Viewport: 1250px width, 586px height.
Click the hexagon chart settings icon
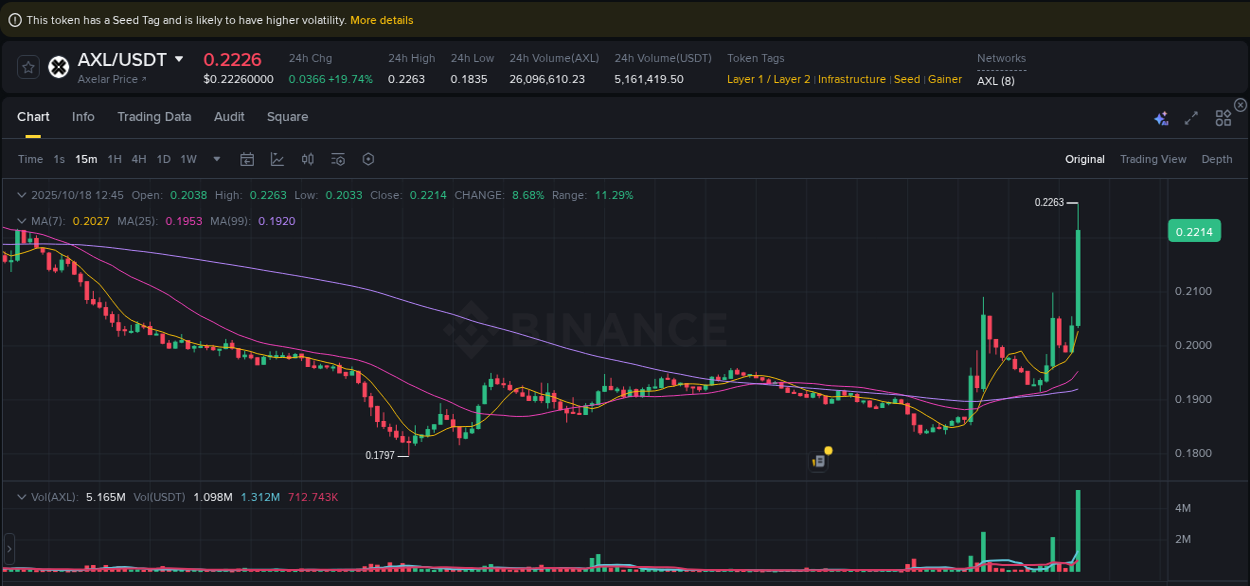pos(368,159)
